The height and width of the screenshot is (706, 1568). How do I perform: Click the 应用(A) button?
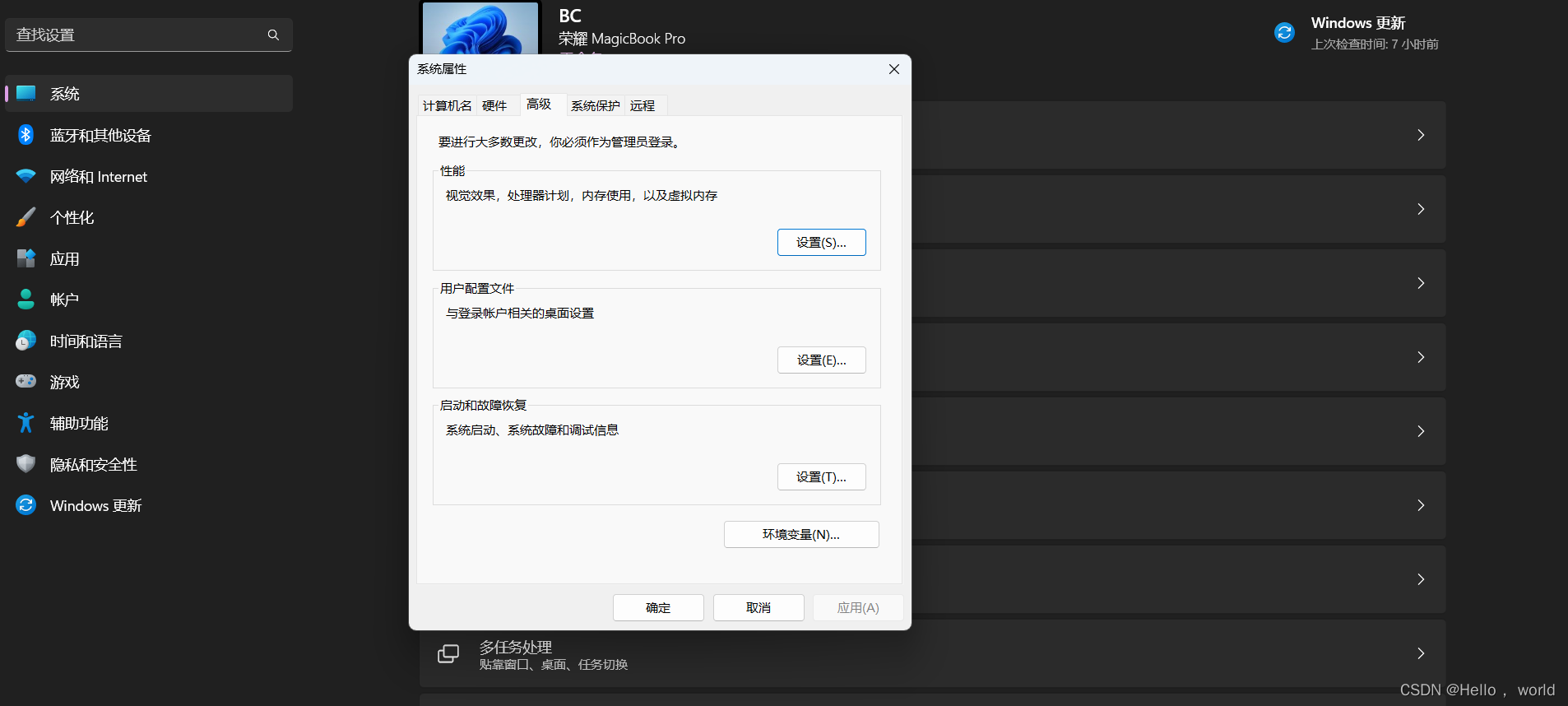coord(858,608)
